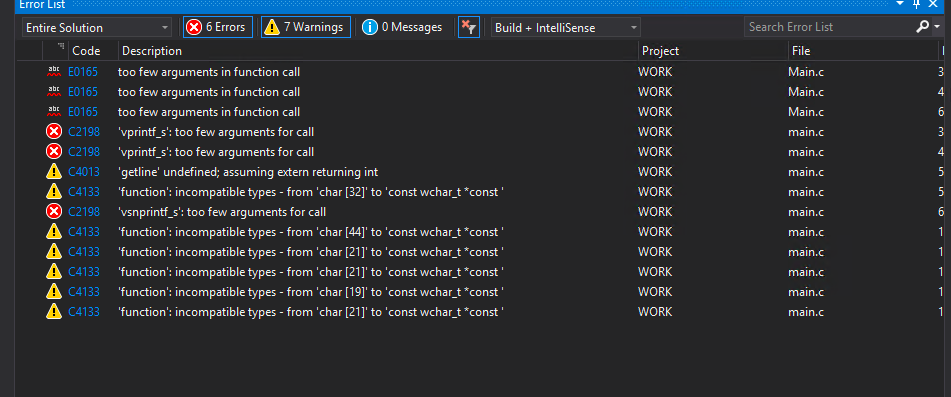
Task: Open the Build + IntelliSense dropdown
Action: tap(565, 27)
